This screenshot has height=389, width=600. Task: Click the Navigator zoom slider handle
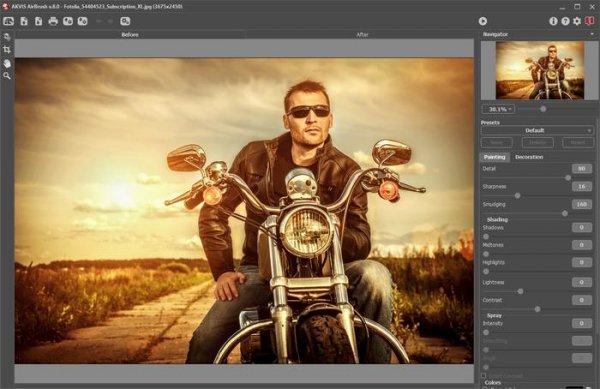click(x=543, y=109)
